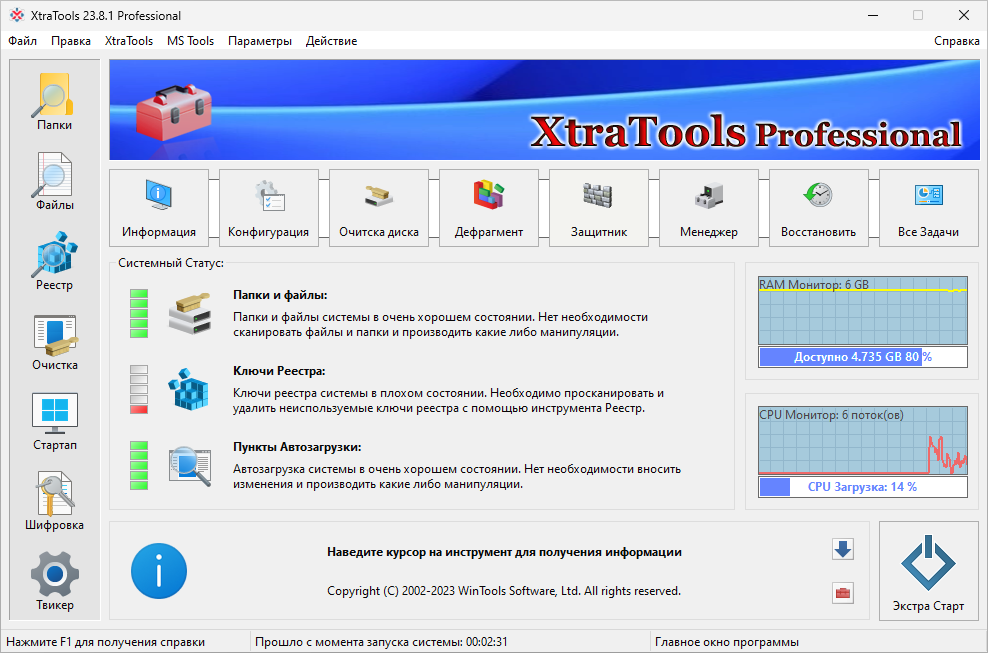
Task: Click the RAM availability progress bar
Action: [862, 356]
